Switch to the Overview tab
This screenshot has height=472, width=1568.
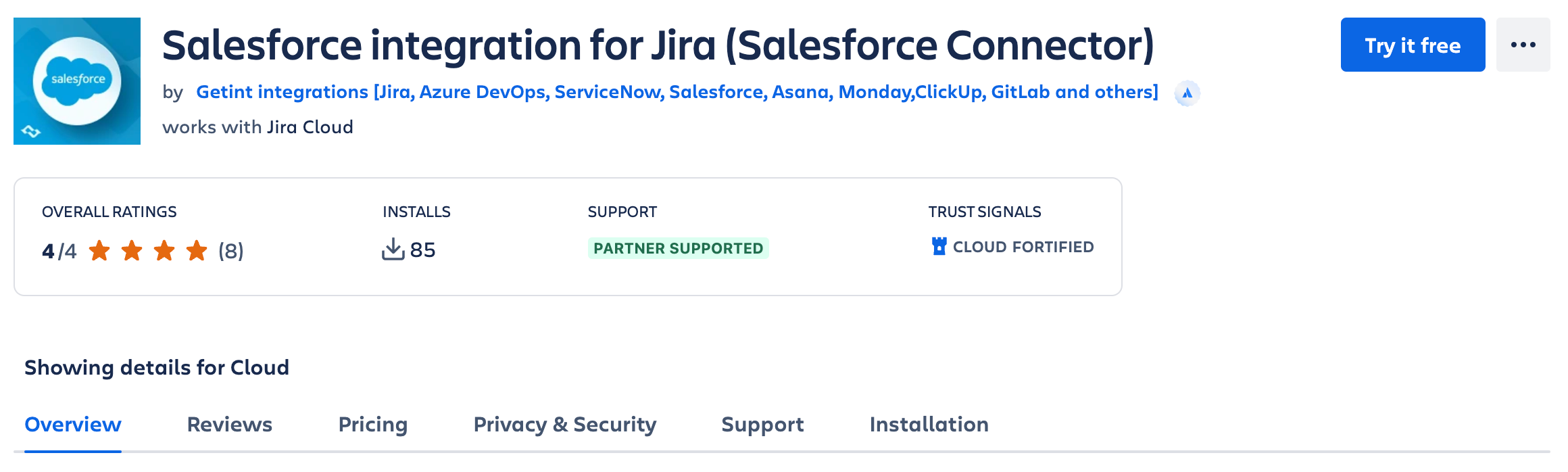(x=73, y=424)
